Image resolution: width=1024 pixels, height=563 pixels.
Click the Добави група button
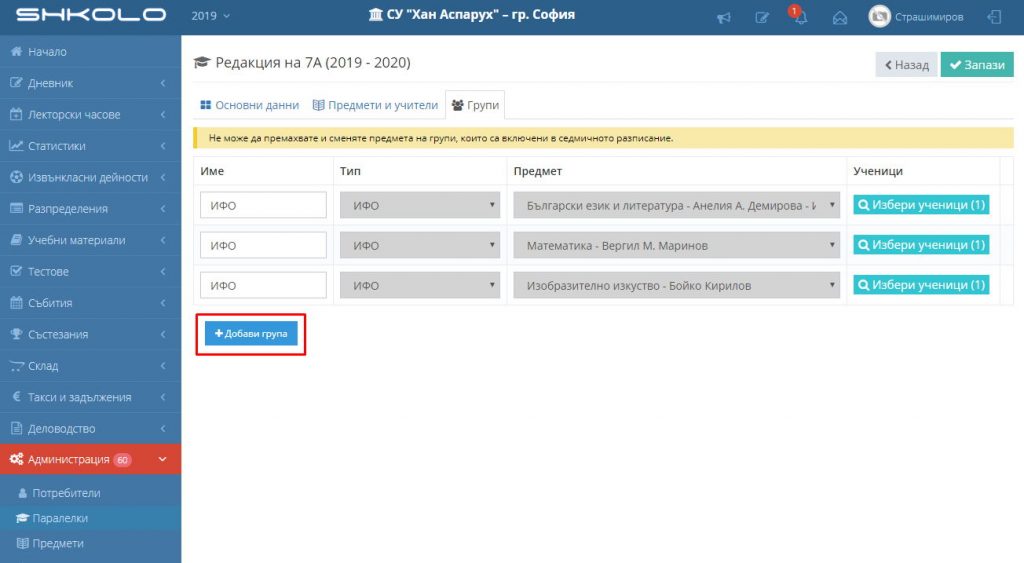click(x=251, y=333)
